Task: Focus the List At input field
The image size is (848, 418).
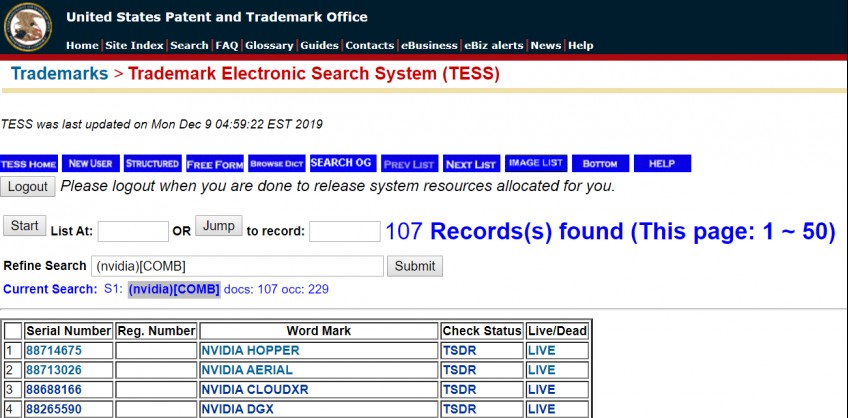Action: point(133,231)
